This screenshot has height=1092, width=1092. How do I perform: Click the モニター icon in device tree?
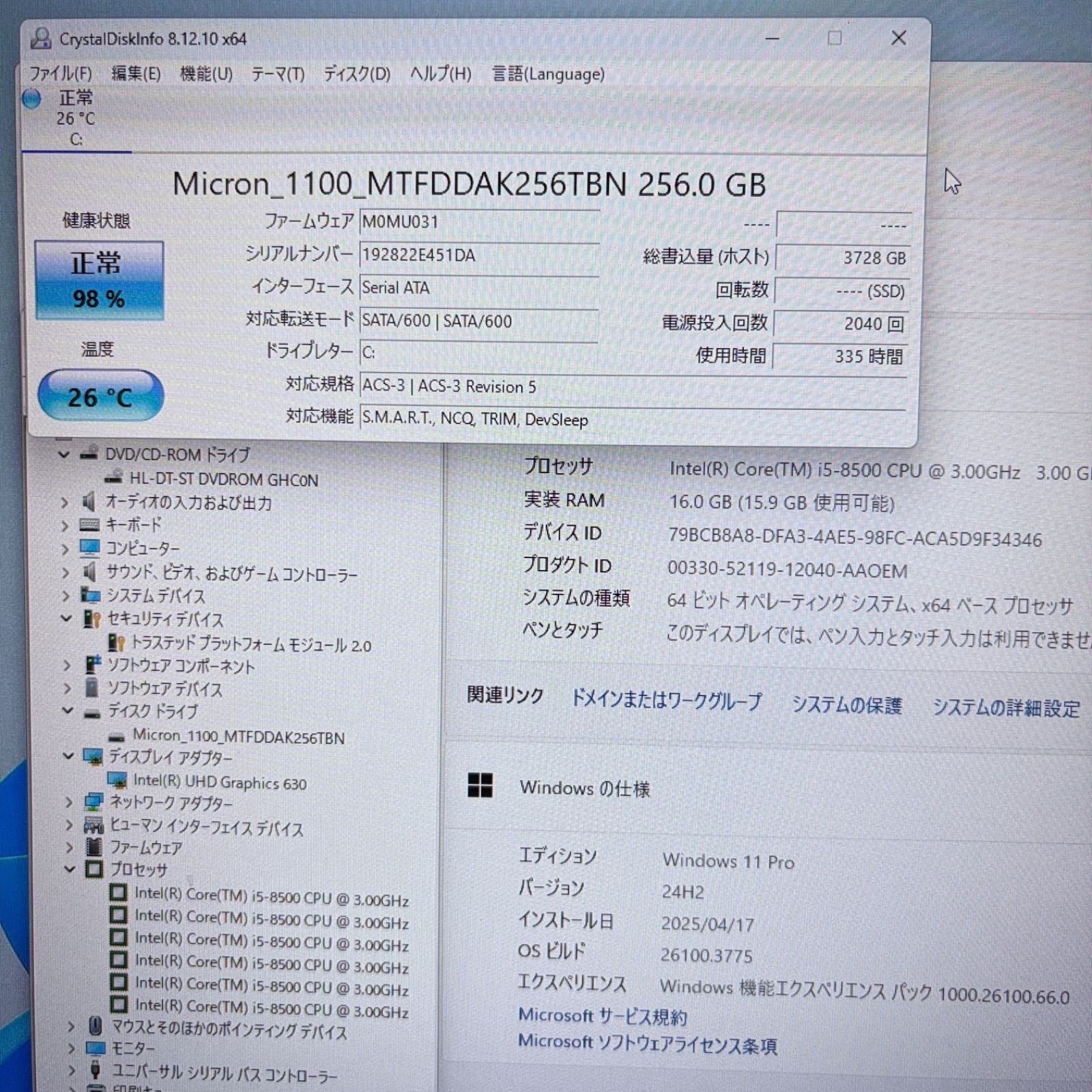[96, 1048]
